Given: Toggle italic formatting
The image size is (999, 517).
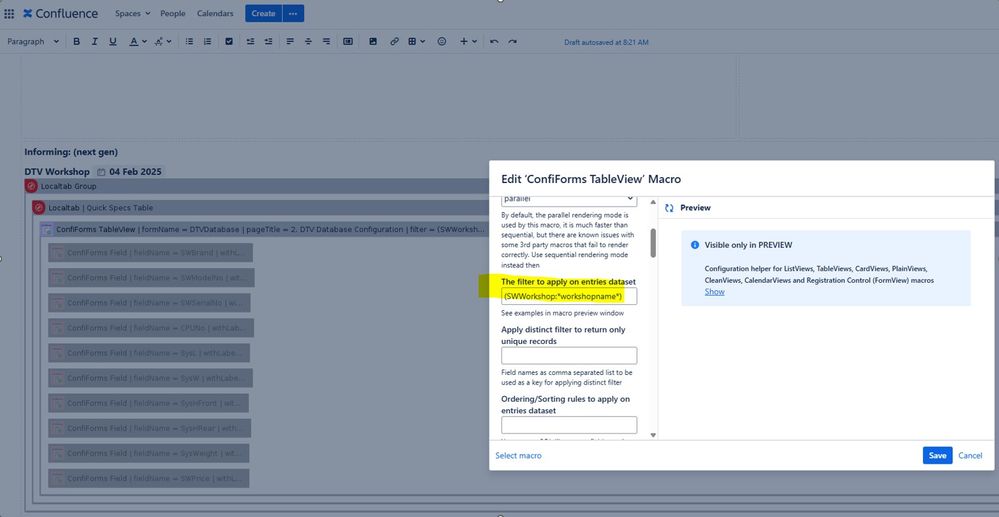Looking at the screenshot, I should tap(94, 41).
